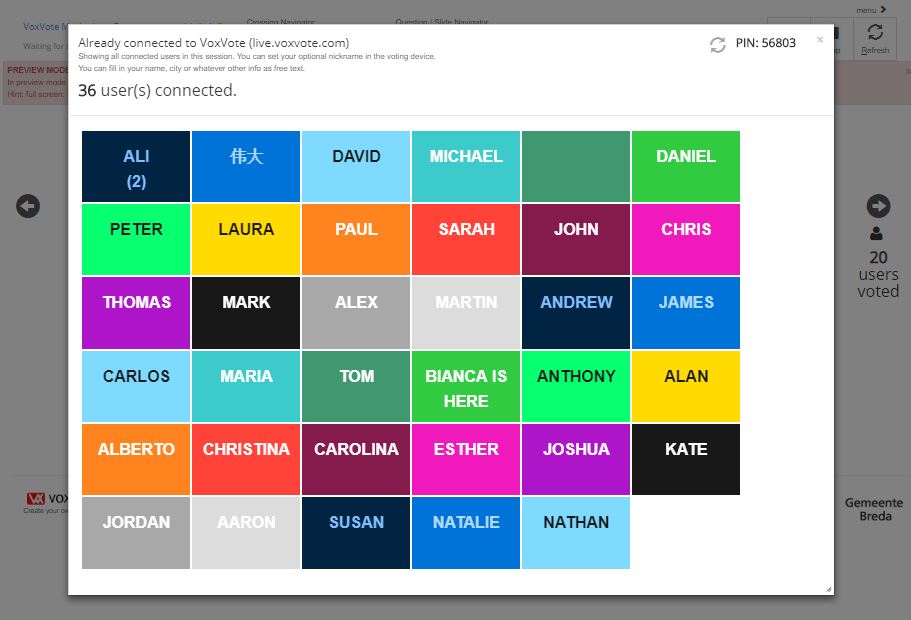Click the Refresh button in top toolbar
Image resolution: width=911 pixels, height=620 pixels.
click(x=874, y=40)
